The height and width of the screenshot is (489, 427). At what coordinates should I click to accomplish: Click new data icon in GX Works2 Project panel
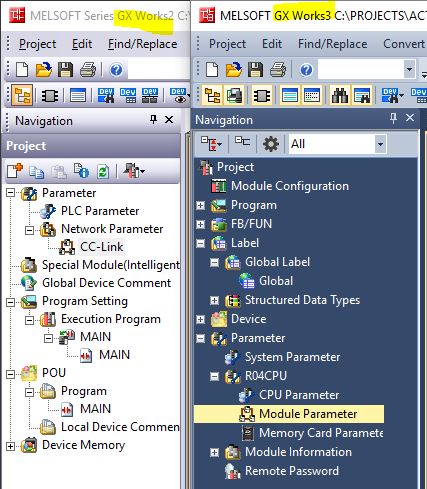[x=15, y=171]
